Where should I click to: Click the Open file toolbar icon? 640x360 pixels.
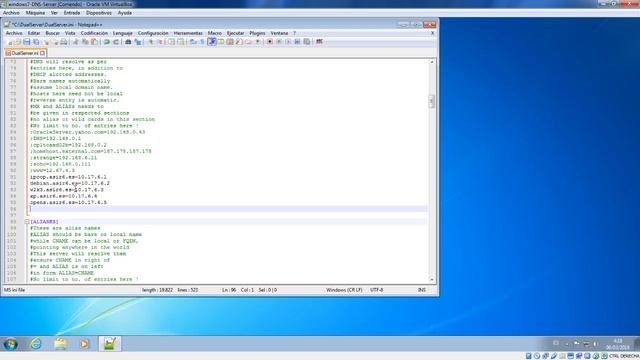[18, 42]
